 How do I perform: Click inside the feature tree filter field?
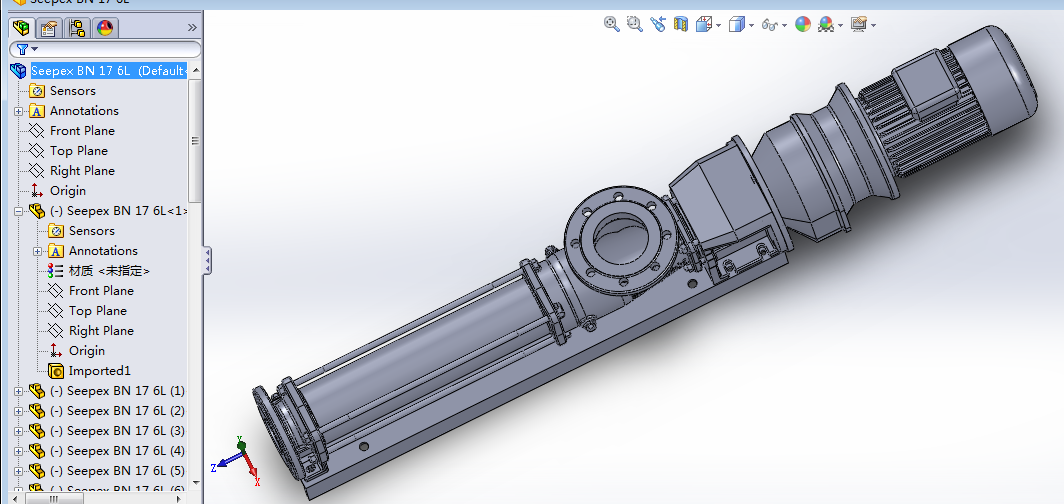105,49
